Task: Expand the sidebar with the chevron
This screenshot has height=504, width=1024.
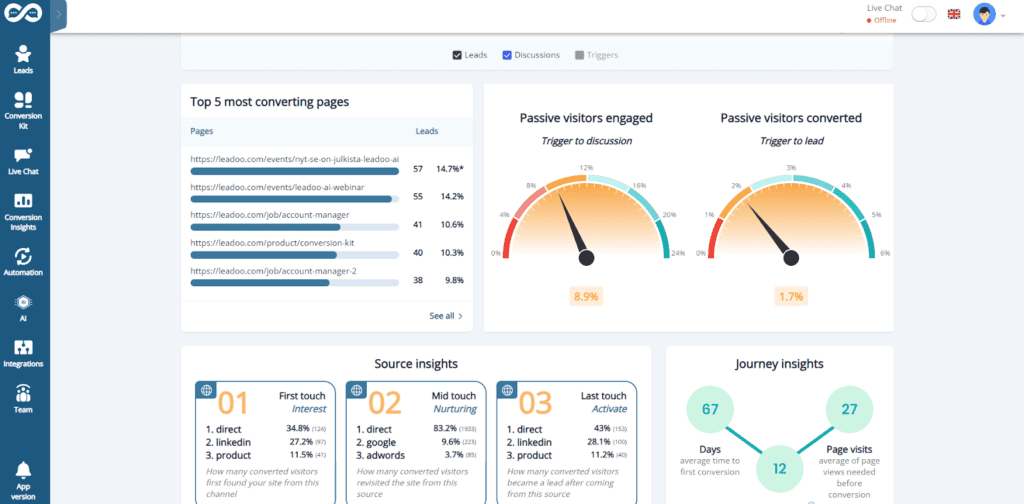Action: (x=59, y=14)
